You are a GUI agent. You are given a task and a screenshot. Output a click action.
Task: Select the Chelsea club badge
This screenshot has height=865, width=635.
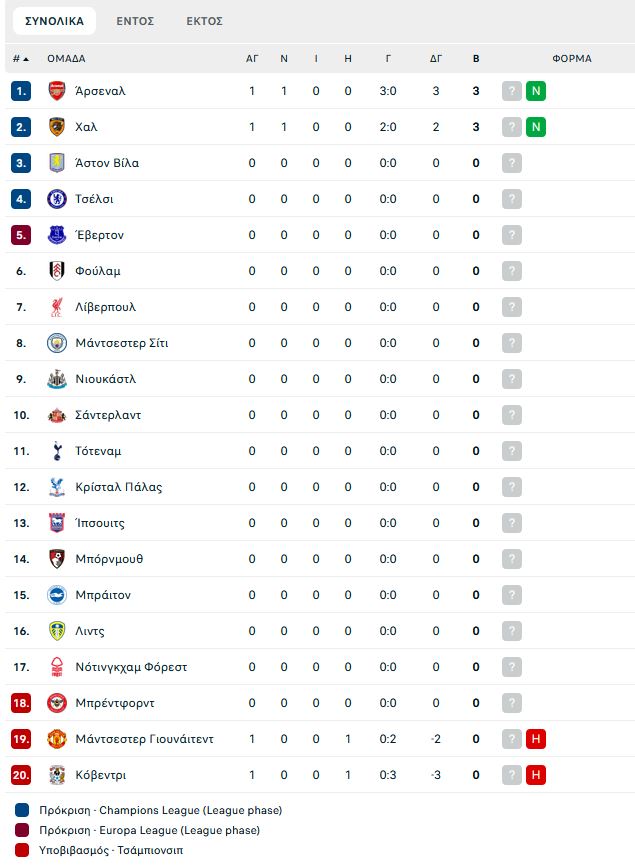coord(57,199)
